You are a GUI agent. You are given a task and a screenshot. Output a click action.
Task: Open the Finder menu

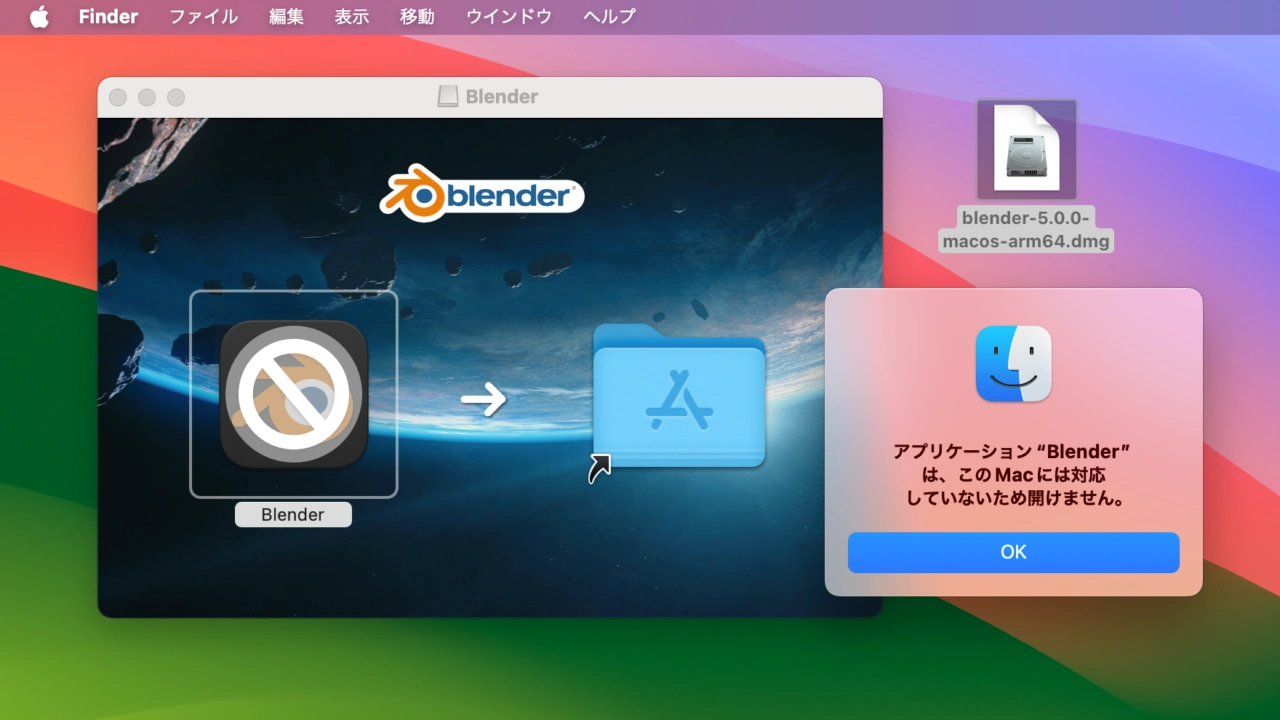(108, 16)
